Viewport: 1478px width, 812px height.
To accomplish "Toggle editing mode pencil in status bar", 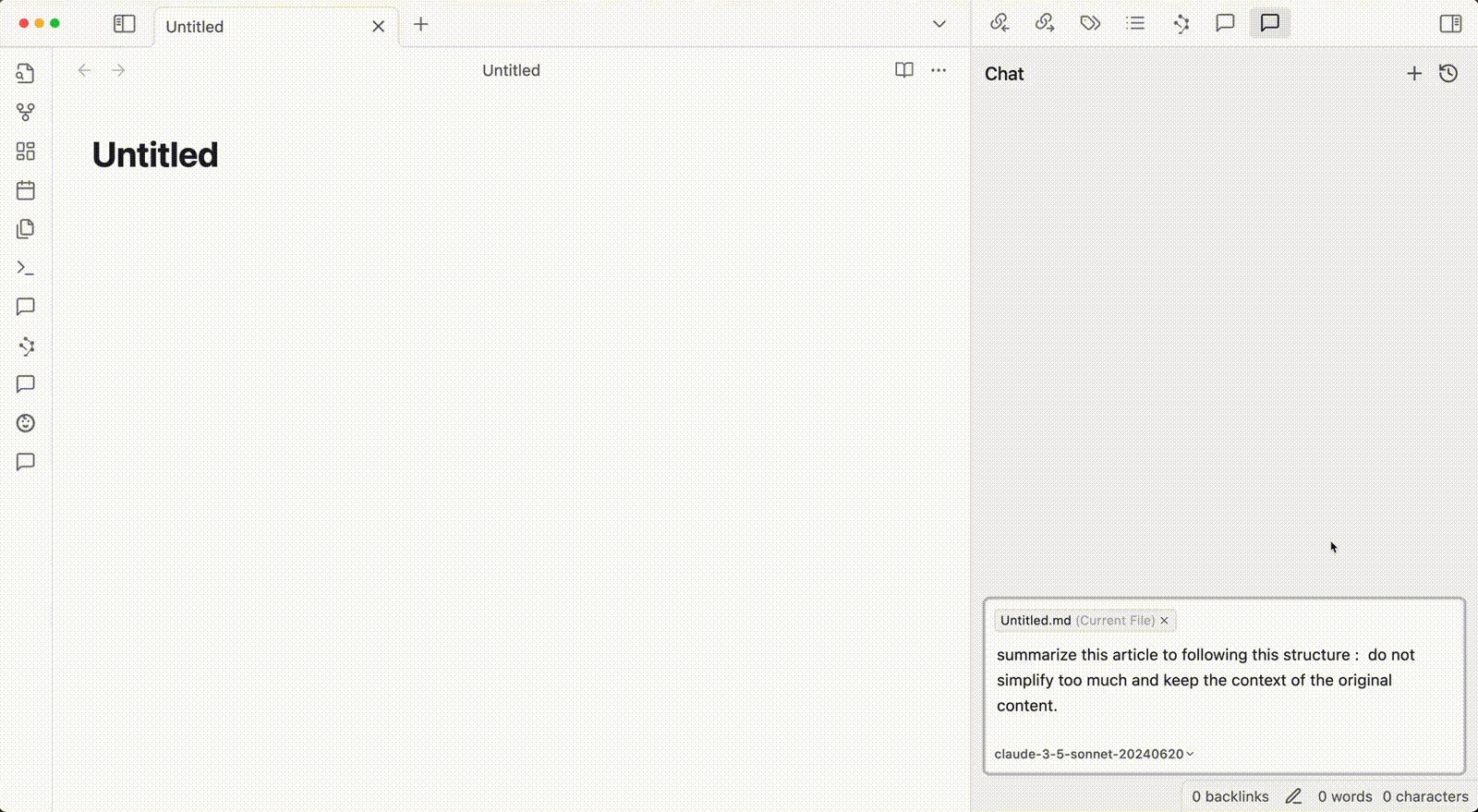I will click(x=1293, y=796).
